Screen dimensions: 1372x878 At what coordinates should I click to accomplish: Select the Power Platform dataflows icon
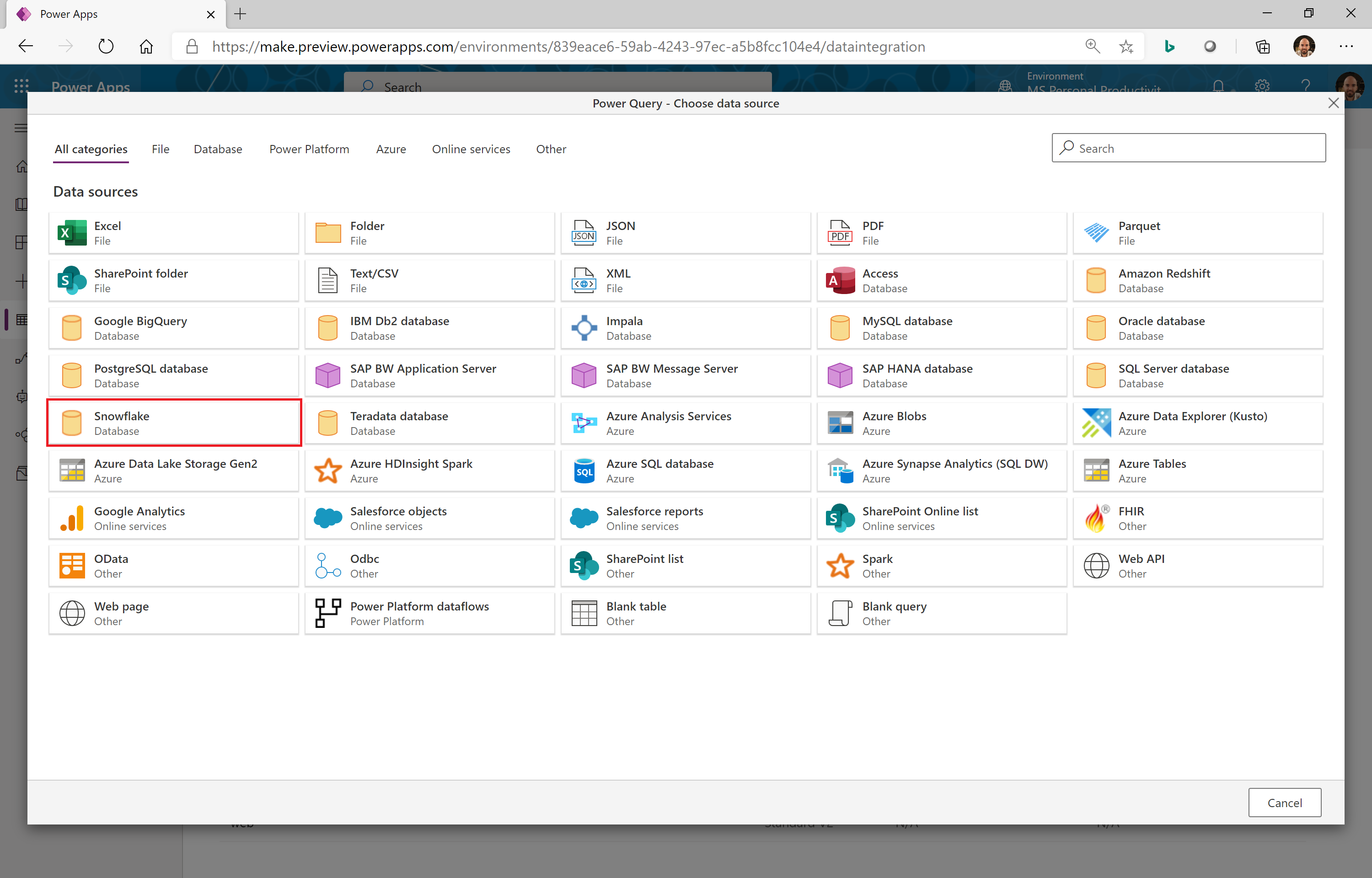[328, 614]
